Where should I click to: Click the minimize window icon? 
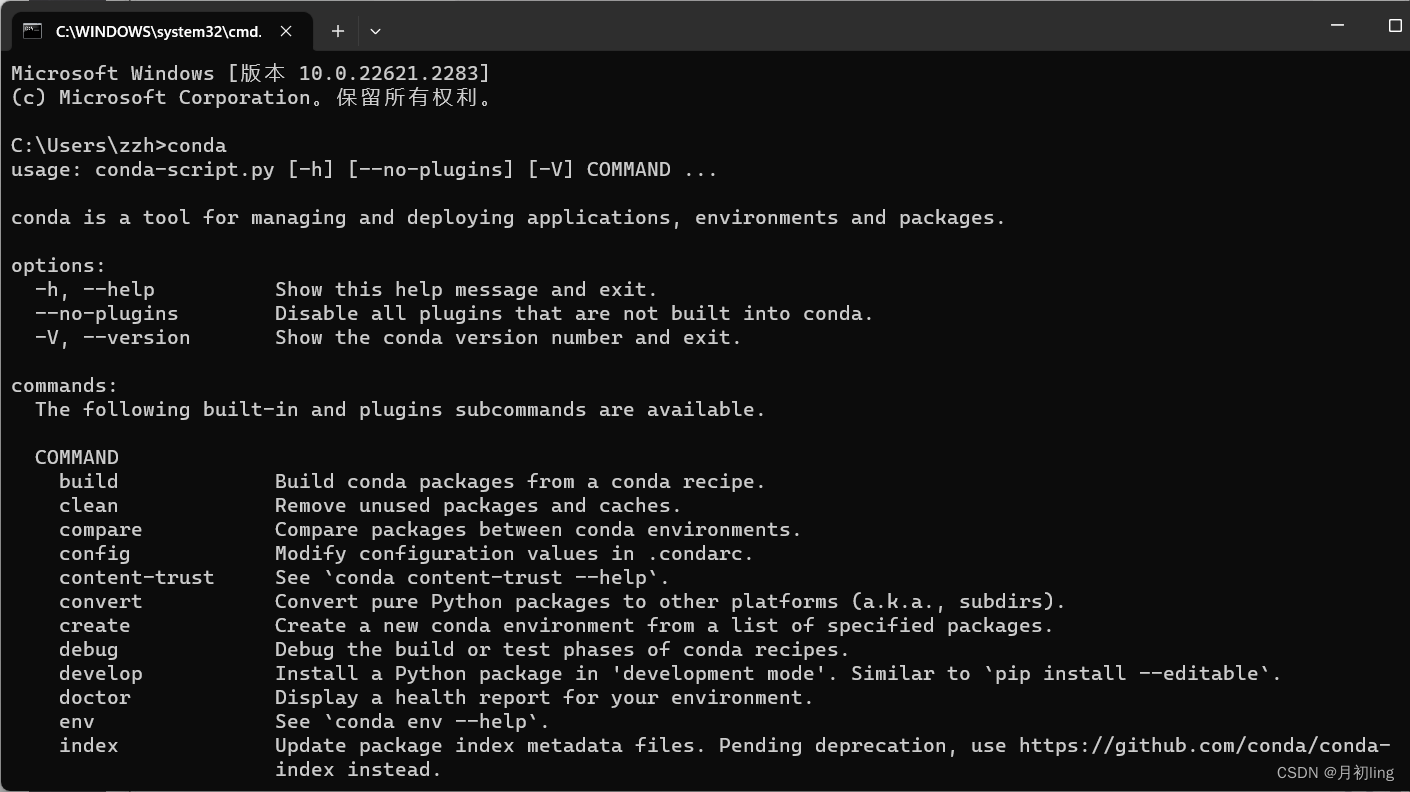pos(1337,27)
